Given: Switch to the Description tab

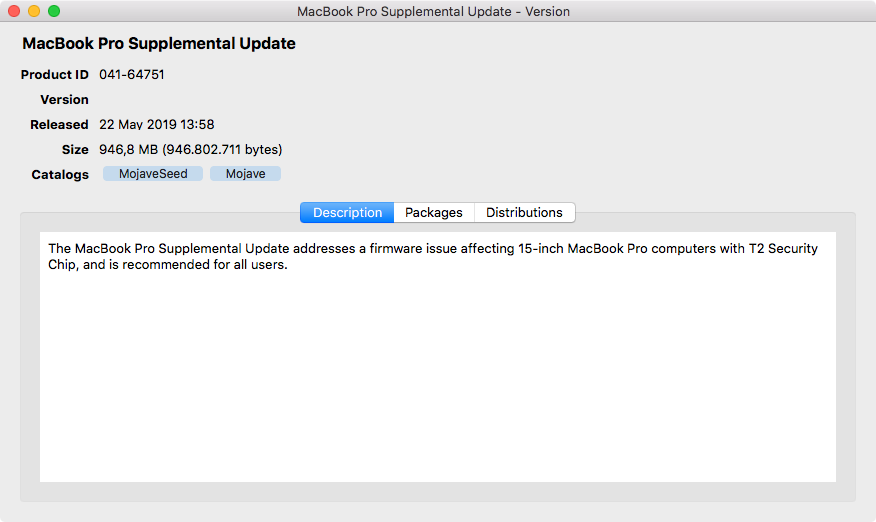Looking at the screenshot, I should point(347,212).
